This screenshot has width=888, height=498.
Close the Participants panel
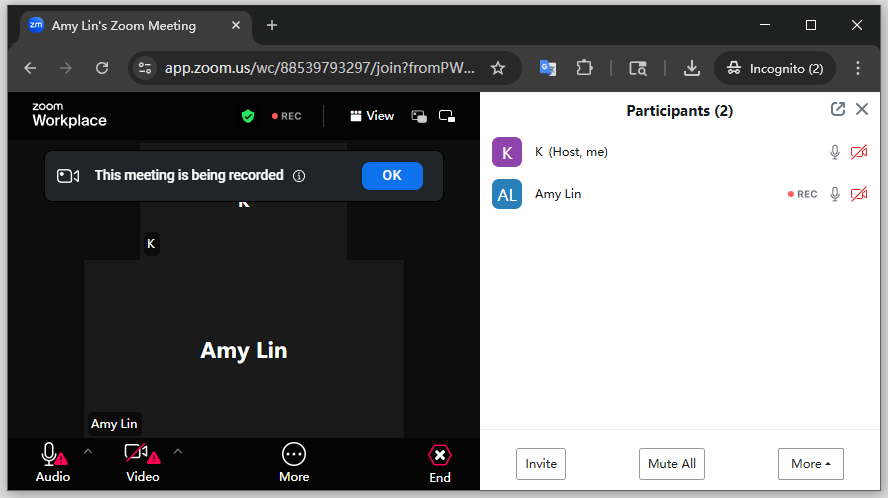click(x=862, y=110)
